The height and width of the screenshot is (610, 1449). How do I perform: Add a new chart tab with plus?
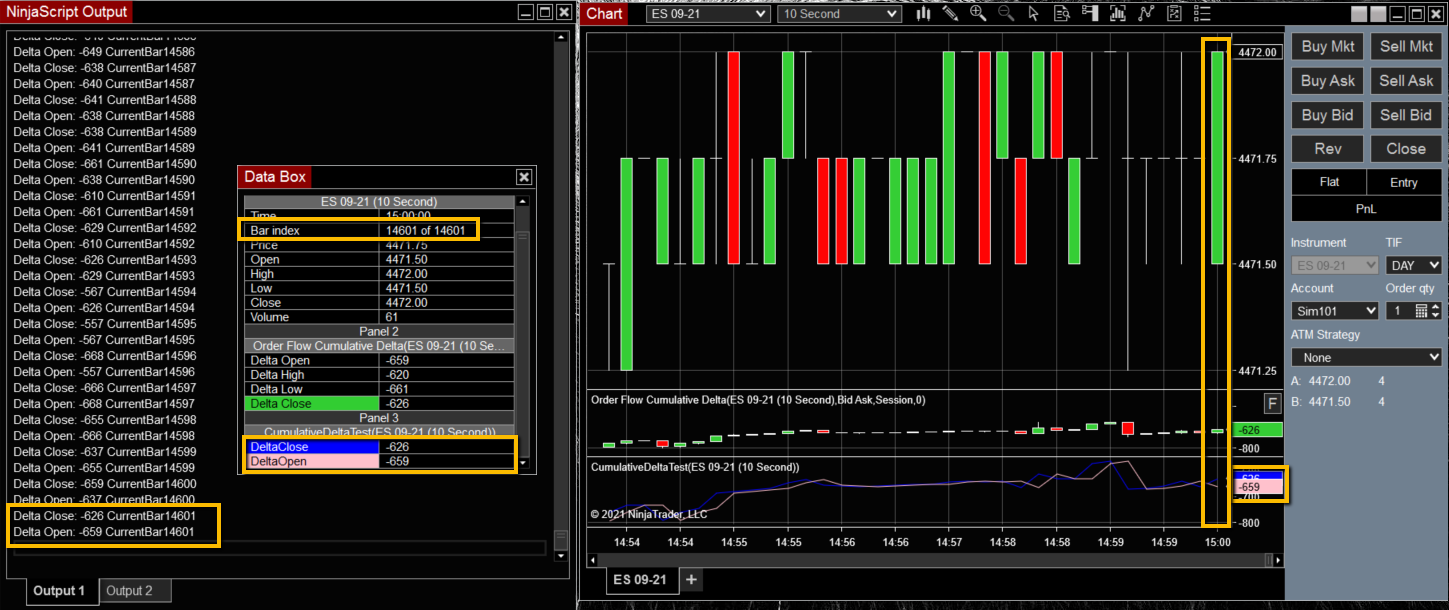pyautogui.click(x=691, y=580)
